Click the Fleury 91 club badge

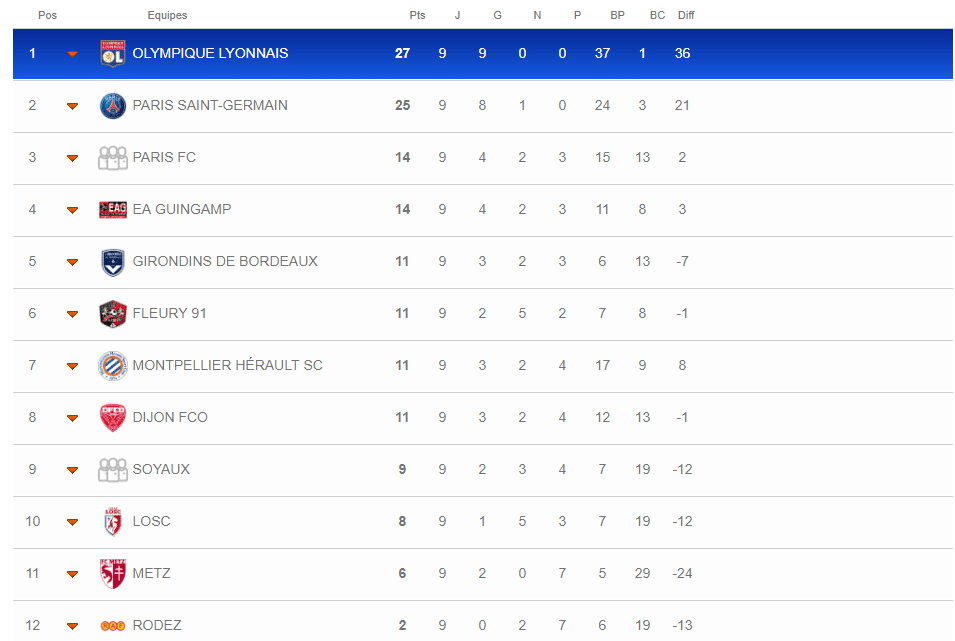tap(113, 314)
